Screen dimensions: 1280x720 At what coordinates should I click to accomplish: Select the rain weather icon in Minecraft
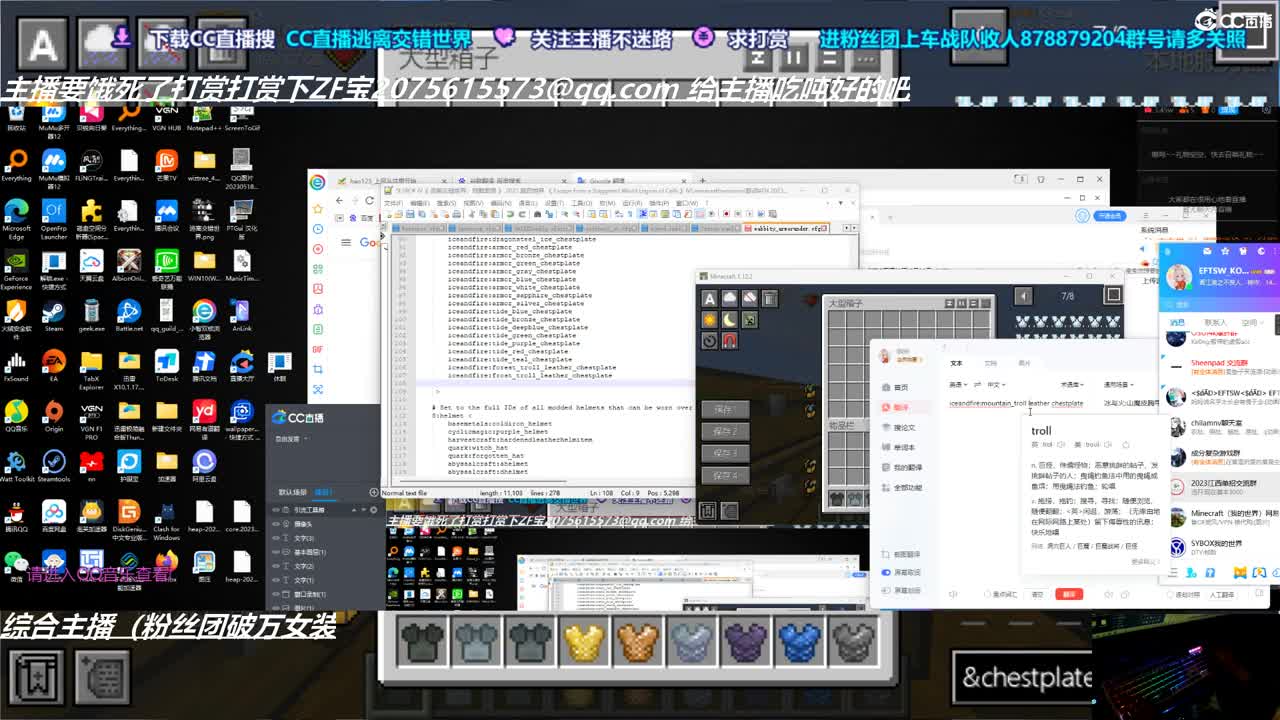pyautogui.click(x=749, y=298)
